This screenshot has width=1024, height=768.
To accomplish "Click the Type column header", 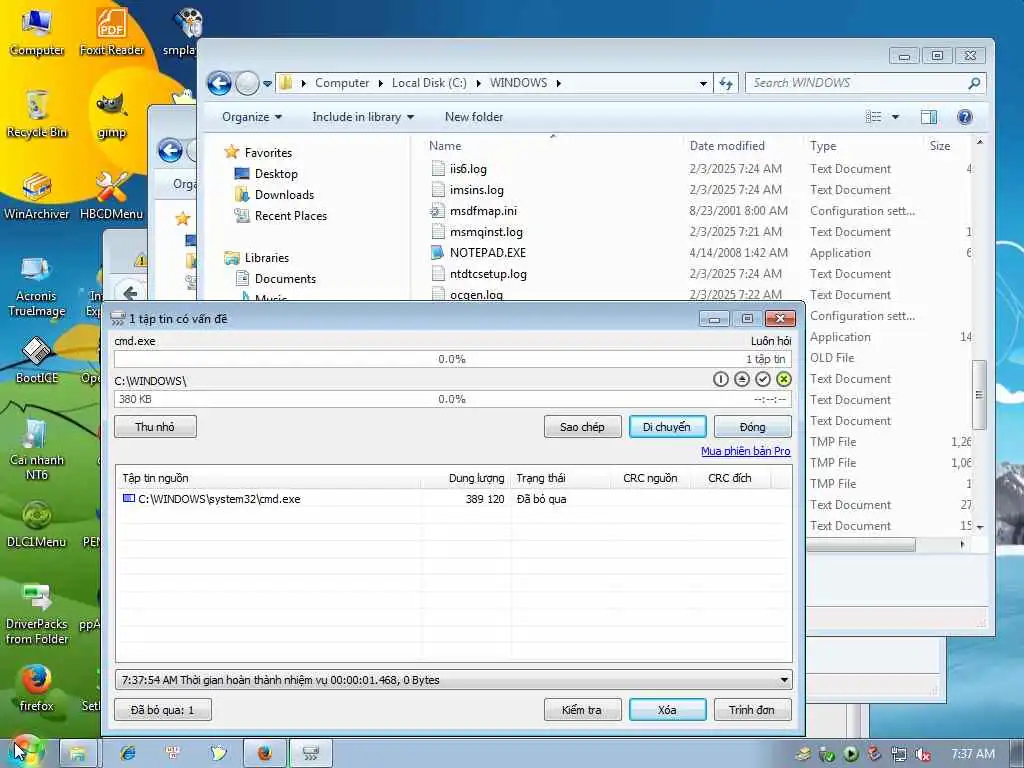I will click(863, 146).
